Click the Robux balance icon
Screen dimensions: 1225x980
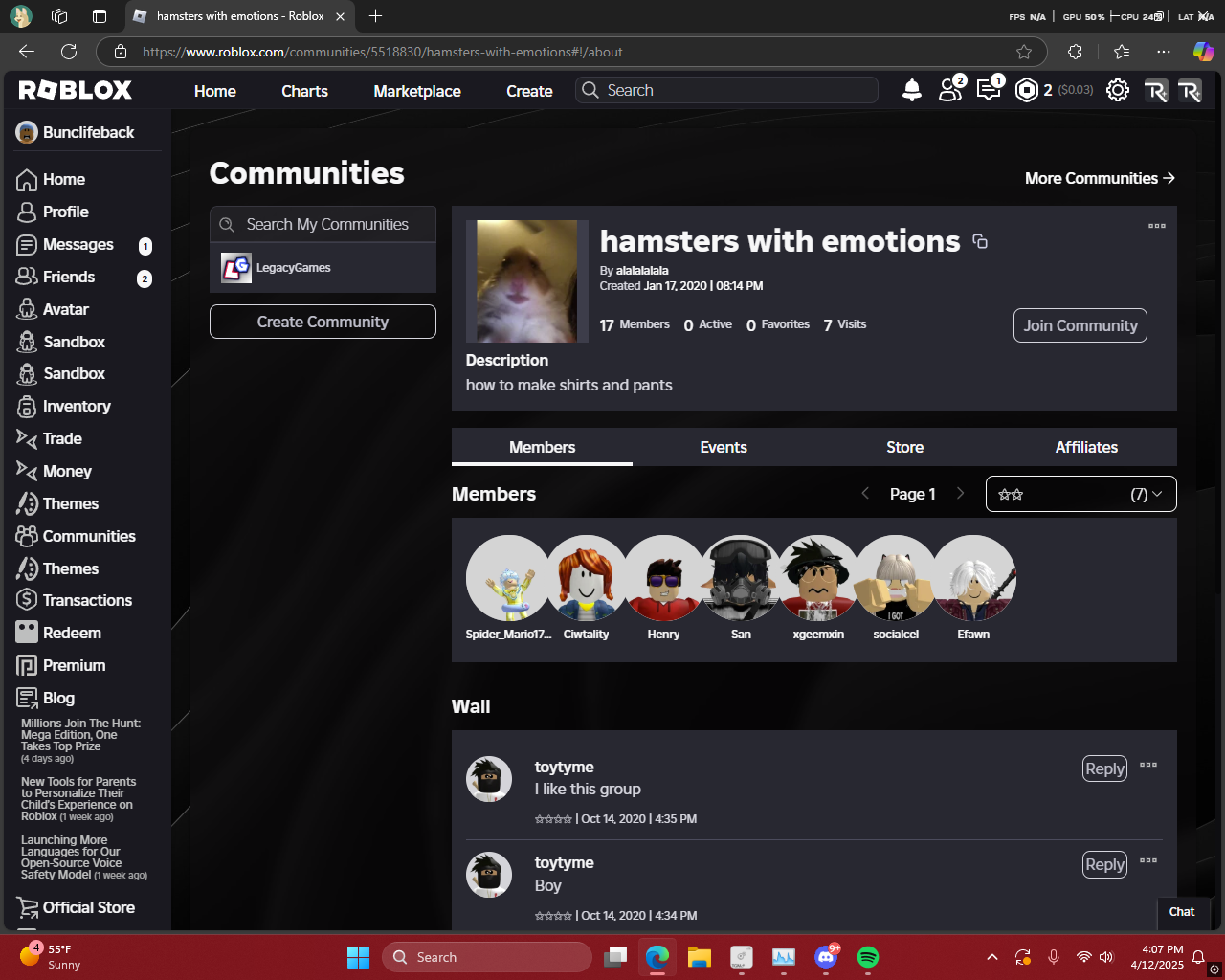click(x=1026, y=90)
